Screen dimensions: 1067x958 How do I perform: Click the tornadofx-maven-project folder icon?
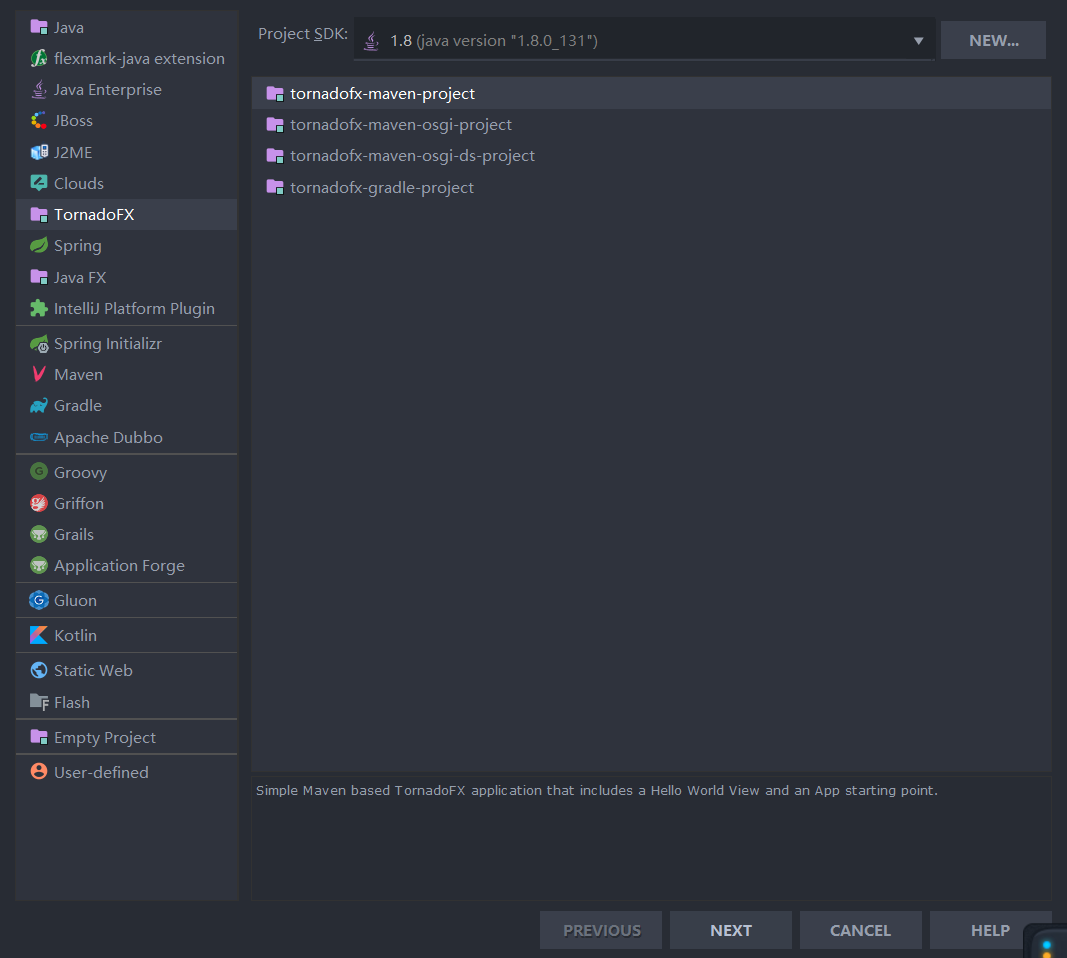click(275, 93)
